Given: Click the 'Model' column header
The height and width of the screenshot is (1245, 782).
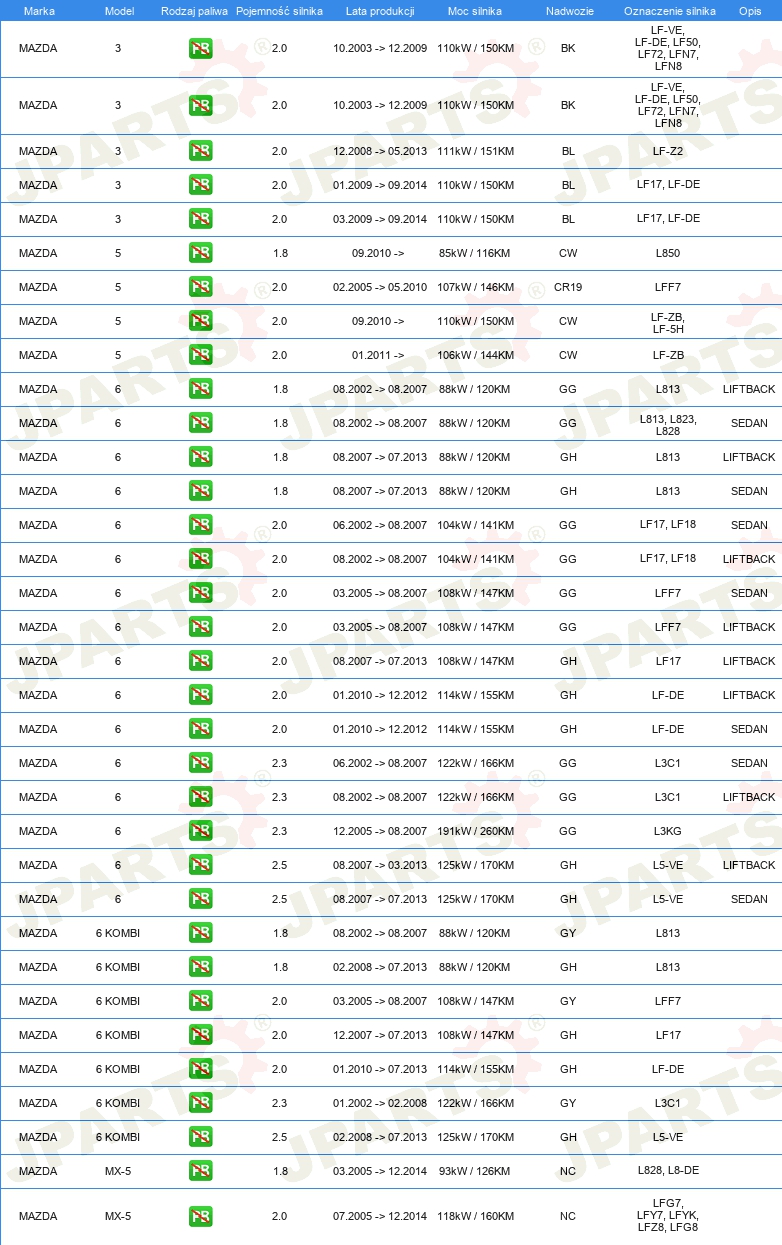Looking at the screenshot, I should pos(118,10).
